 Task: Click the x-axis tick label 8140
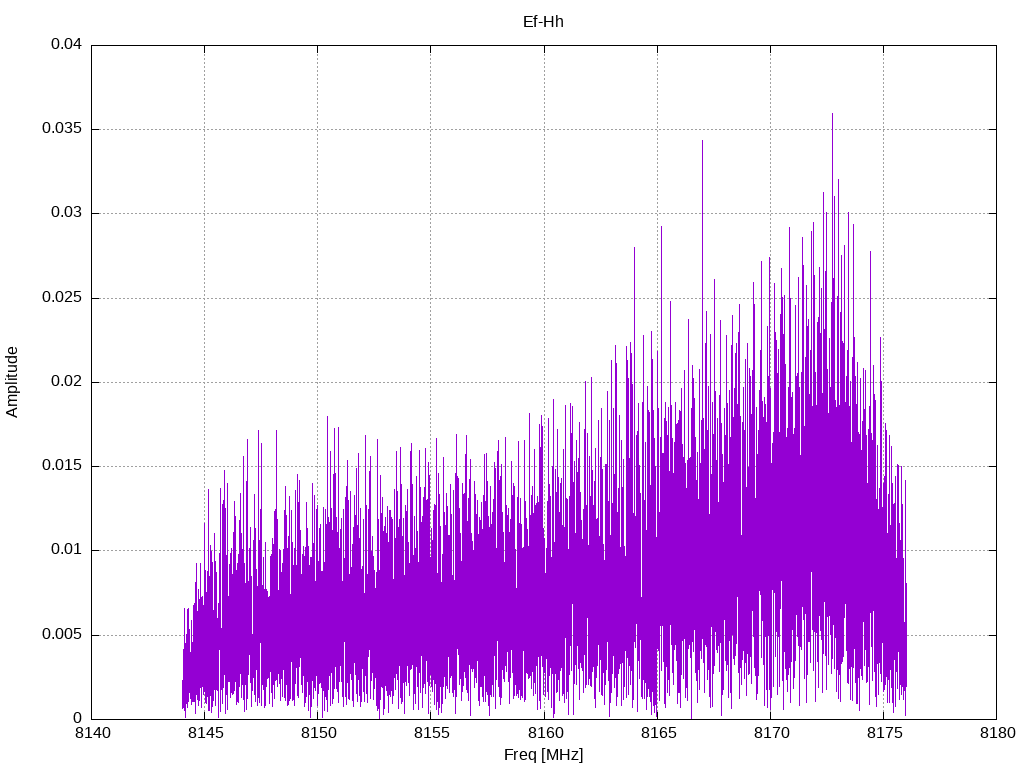[x=93, y=733]
